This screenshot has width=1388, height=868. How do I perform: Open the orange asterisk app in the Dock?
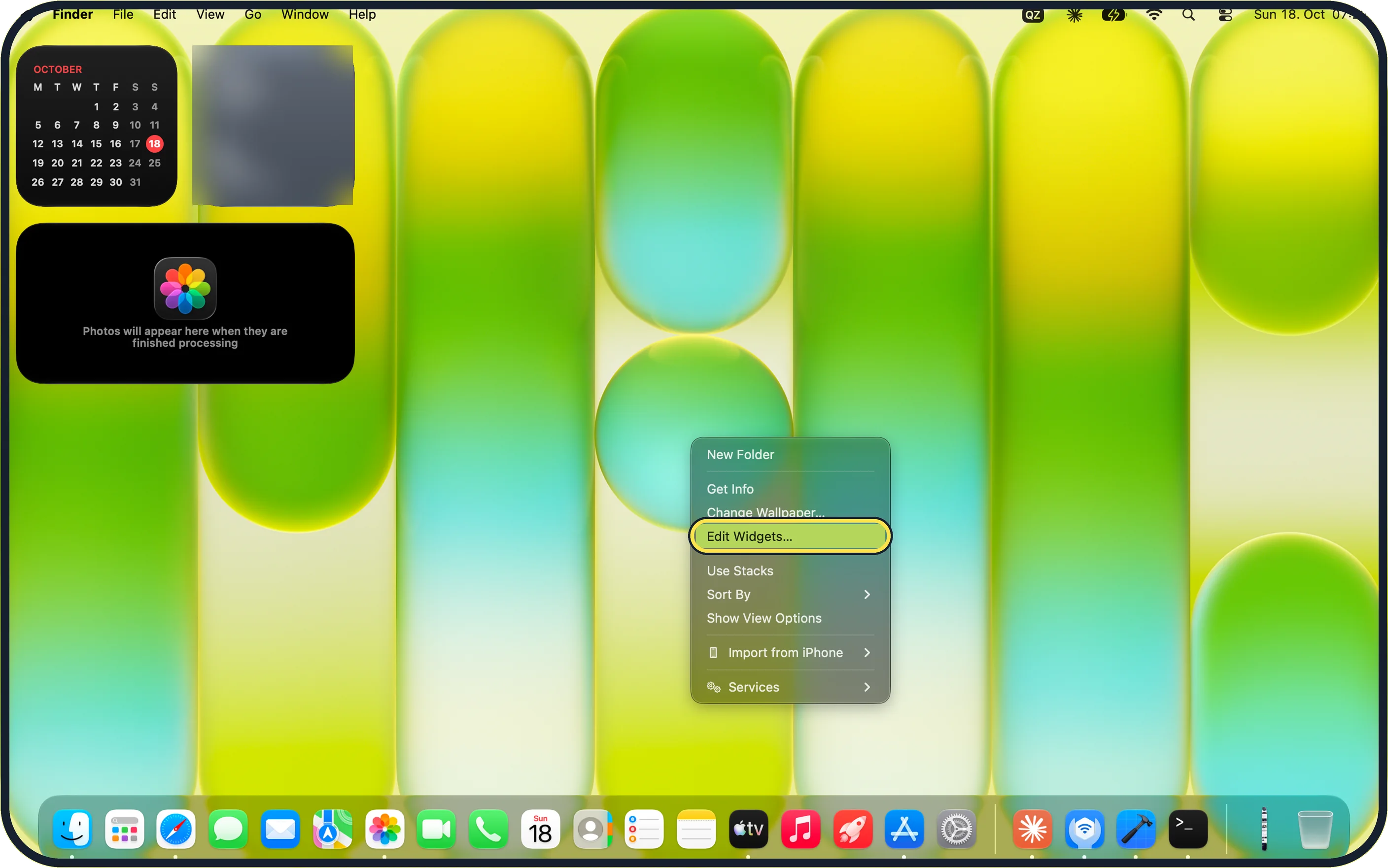(1032, 829)
